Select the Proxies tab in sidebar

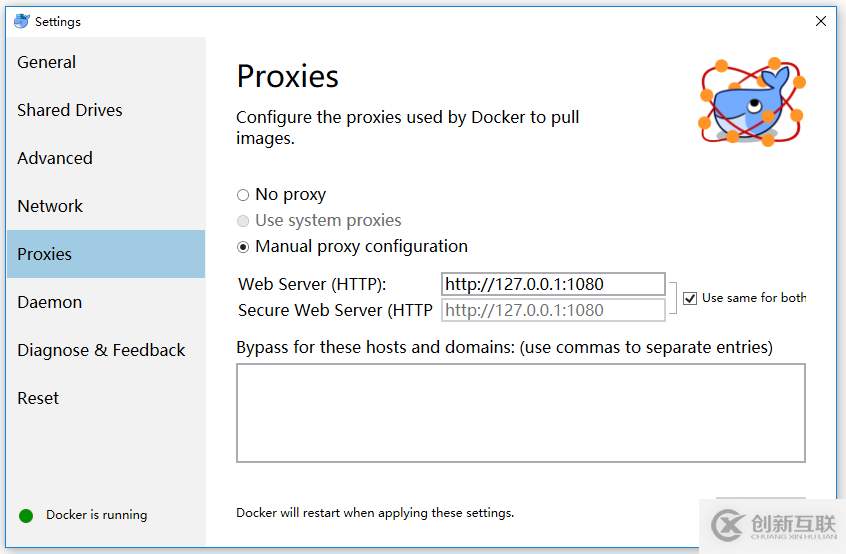pyautogui.click(x=45, y=254)
